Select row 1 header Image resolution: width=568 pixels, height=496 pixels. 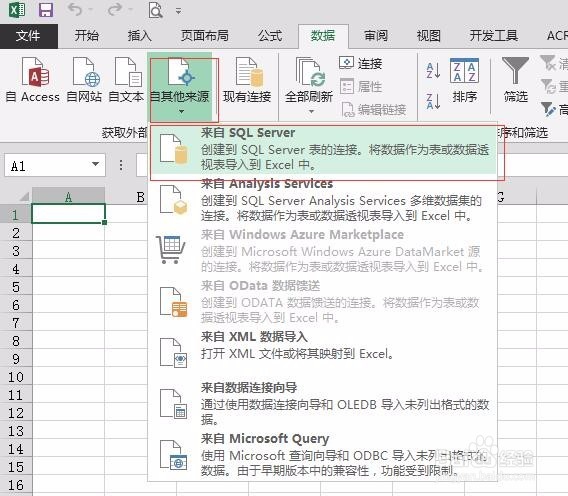(16, 215)
